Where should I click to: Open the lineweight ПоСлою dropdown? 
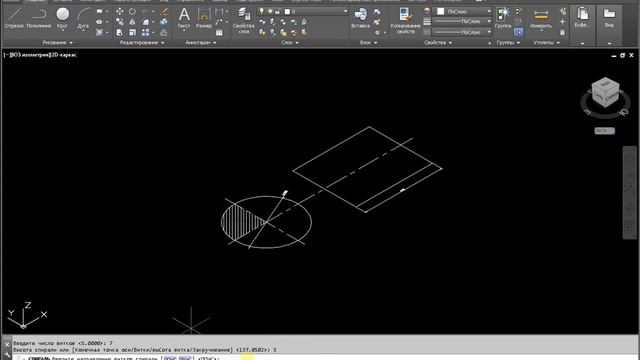(463, 22)
